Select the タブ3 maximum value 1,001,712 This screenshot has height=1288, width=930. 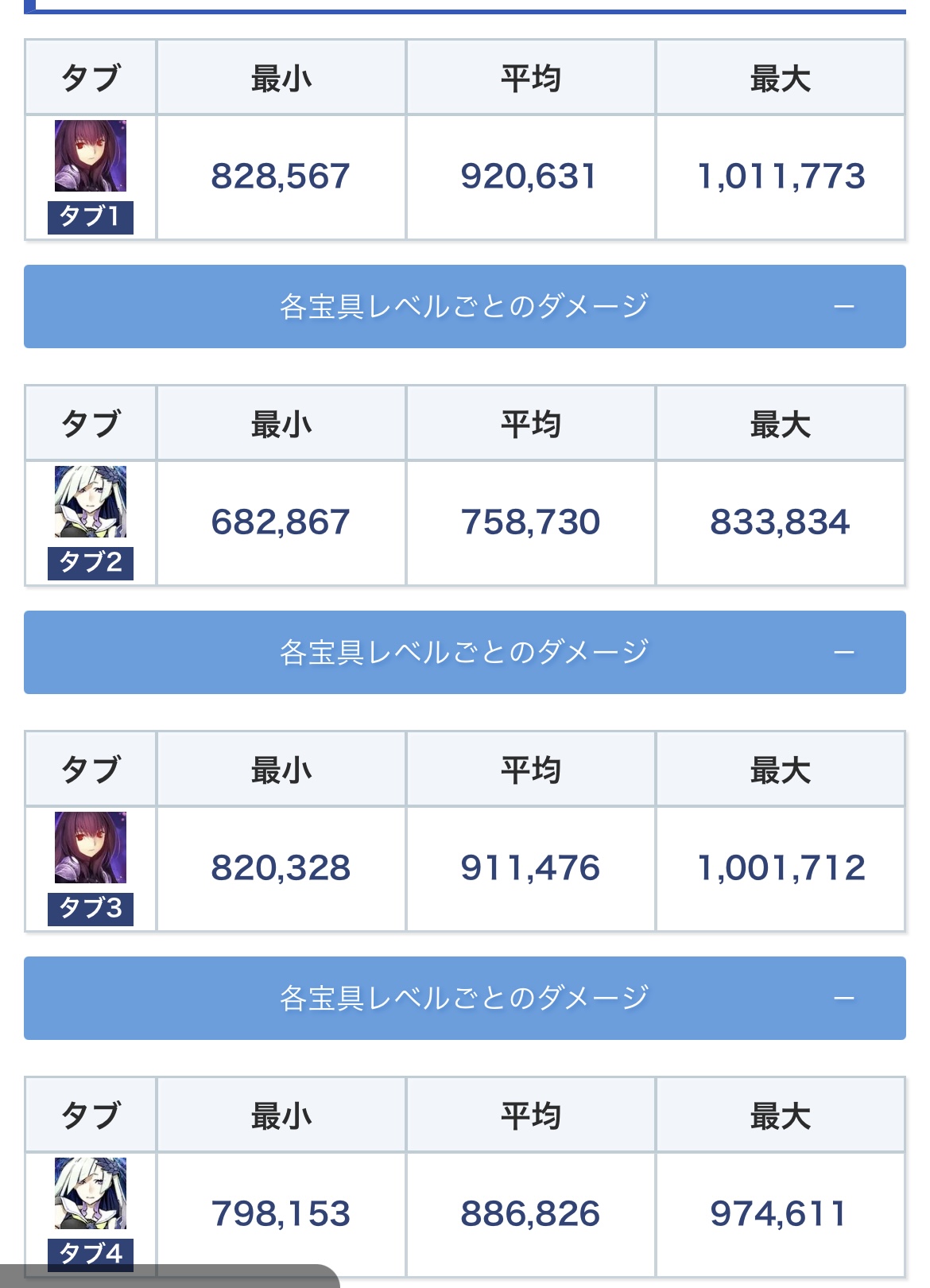click(x=781, y=868)
